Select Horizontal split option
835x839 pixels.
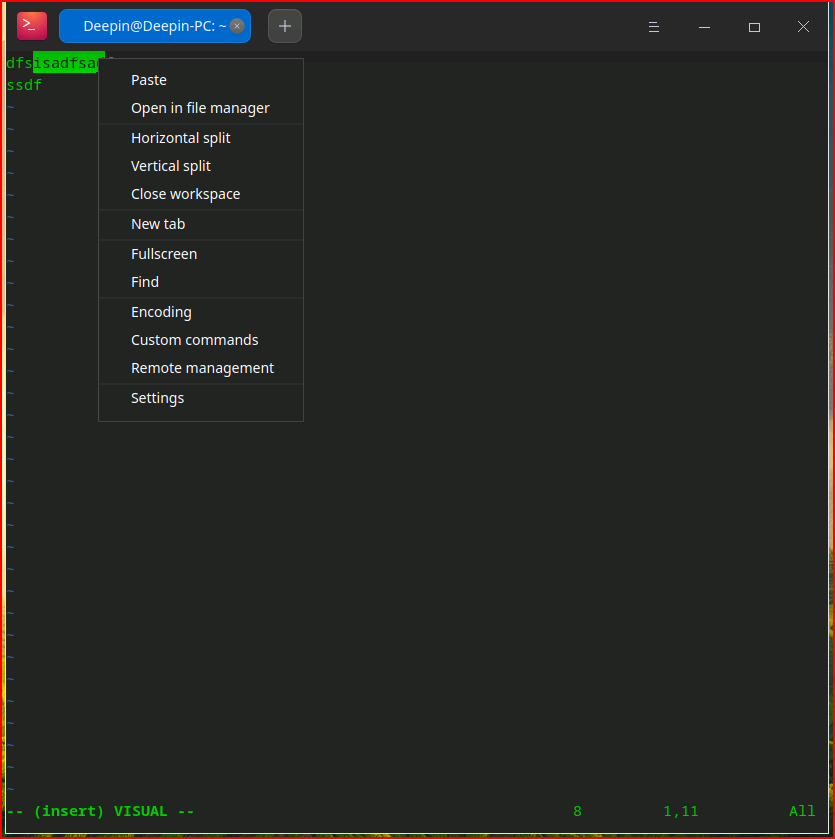click(201, 138)
